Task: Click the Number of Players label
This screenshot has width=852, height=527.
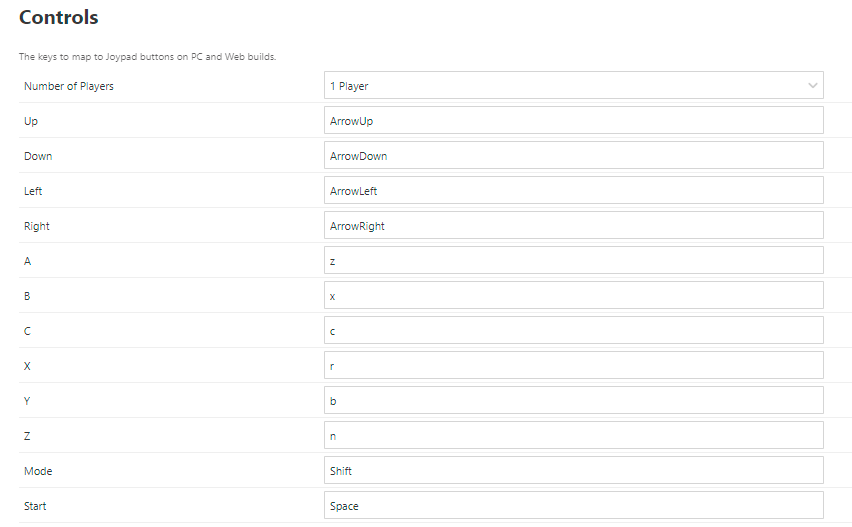Action: 69,86
